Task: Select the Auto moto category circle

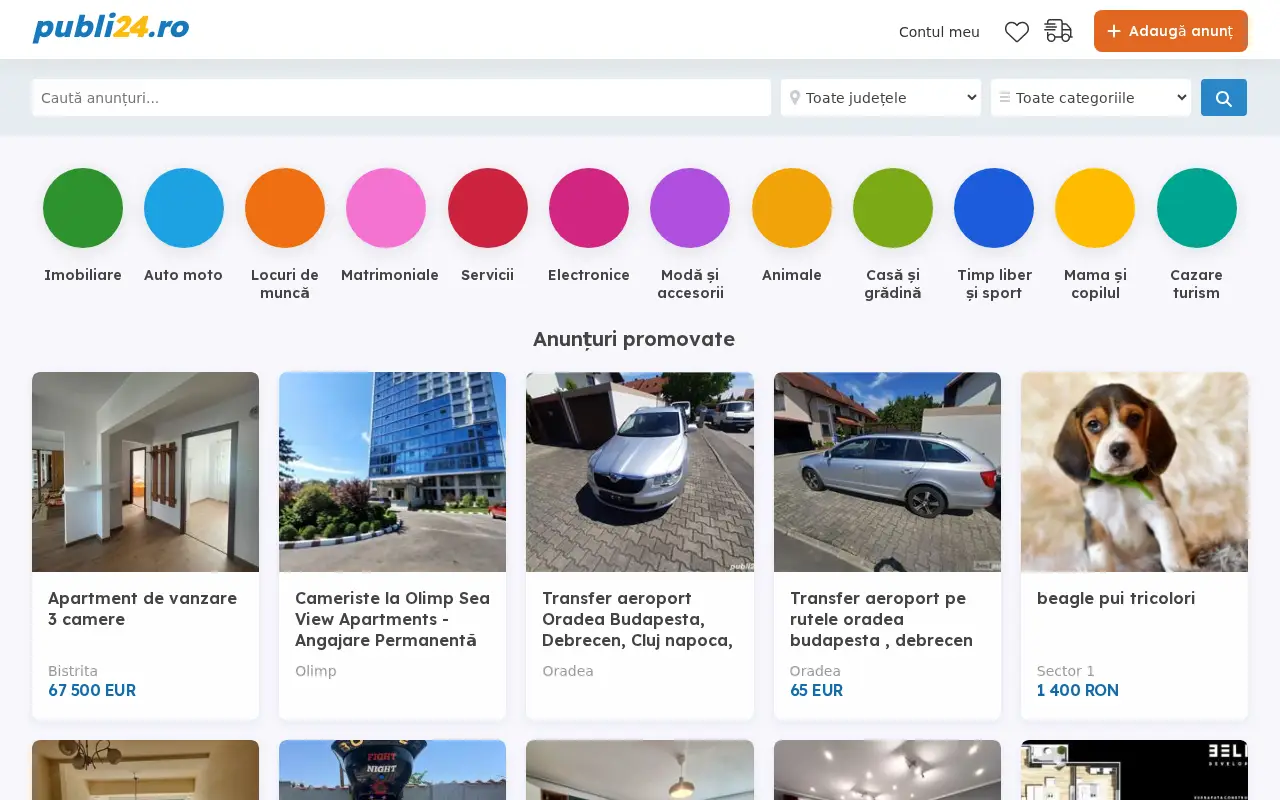Action: 184,208
